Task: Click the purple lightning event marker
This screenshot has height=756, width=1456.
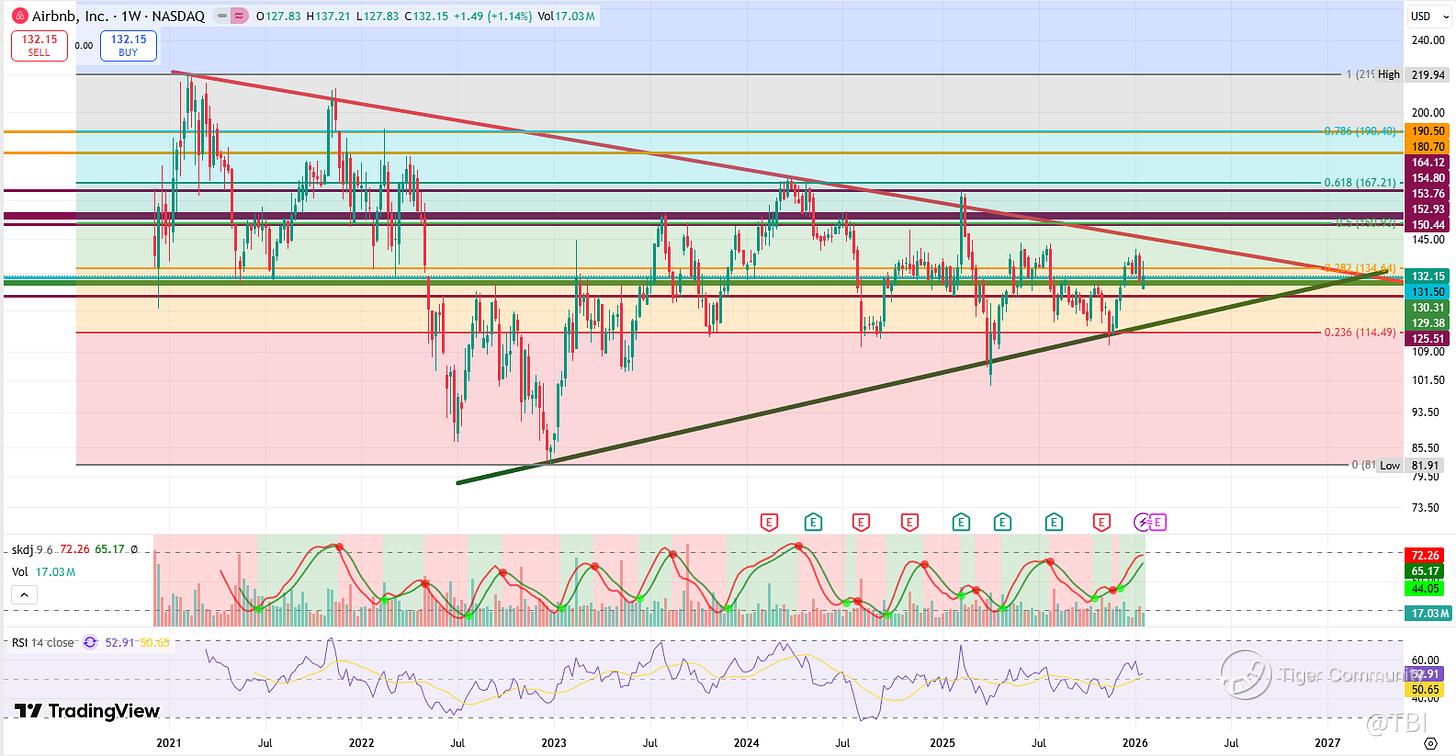Action: pos(1143,521)
